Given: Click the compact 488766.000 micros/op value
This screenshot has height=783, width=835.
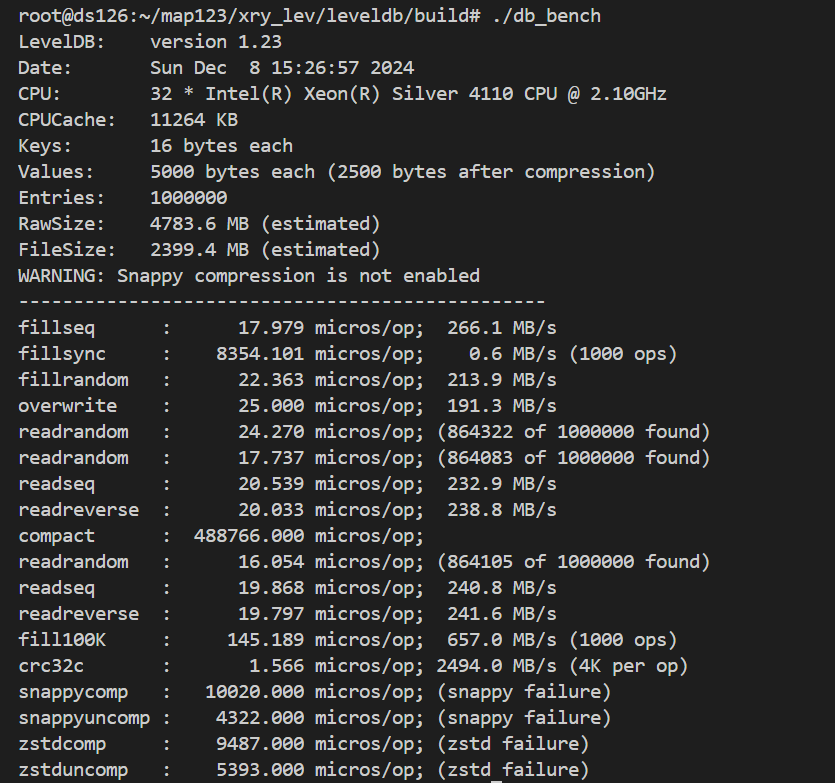Looking at the screenshot, I should tap(309, 536).
